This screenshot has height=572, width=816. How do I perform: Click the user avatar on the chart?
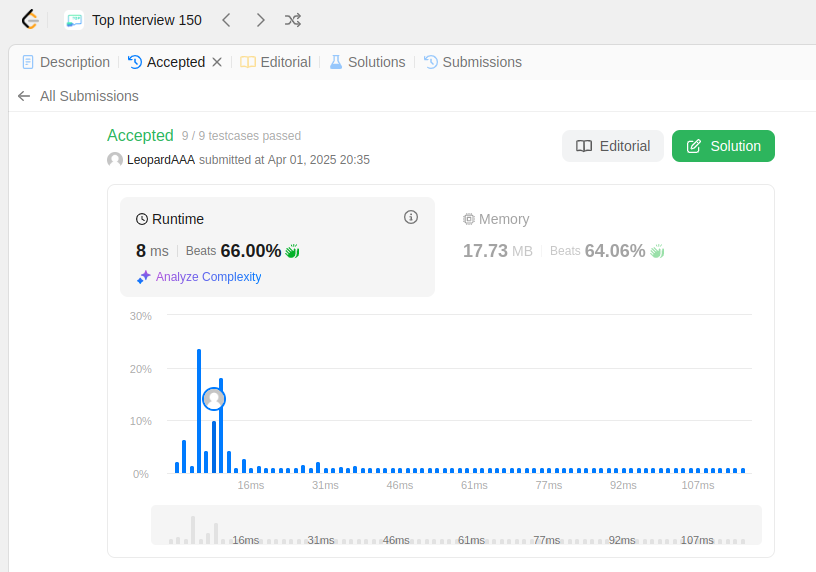tap(214, 399)
